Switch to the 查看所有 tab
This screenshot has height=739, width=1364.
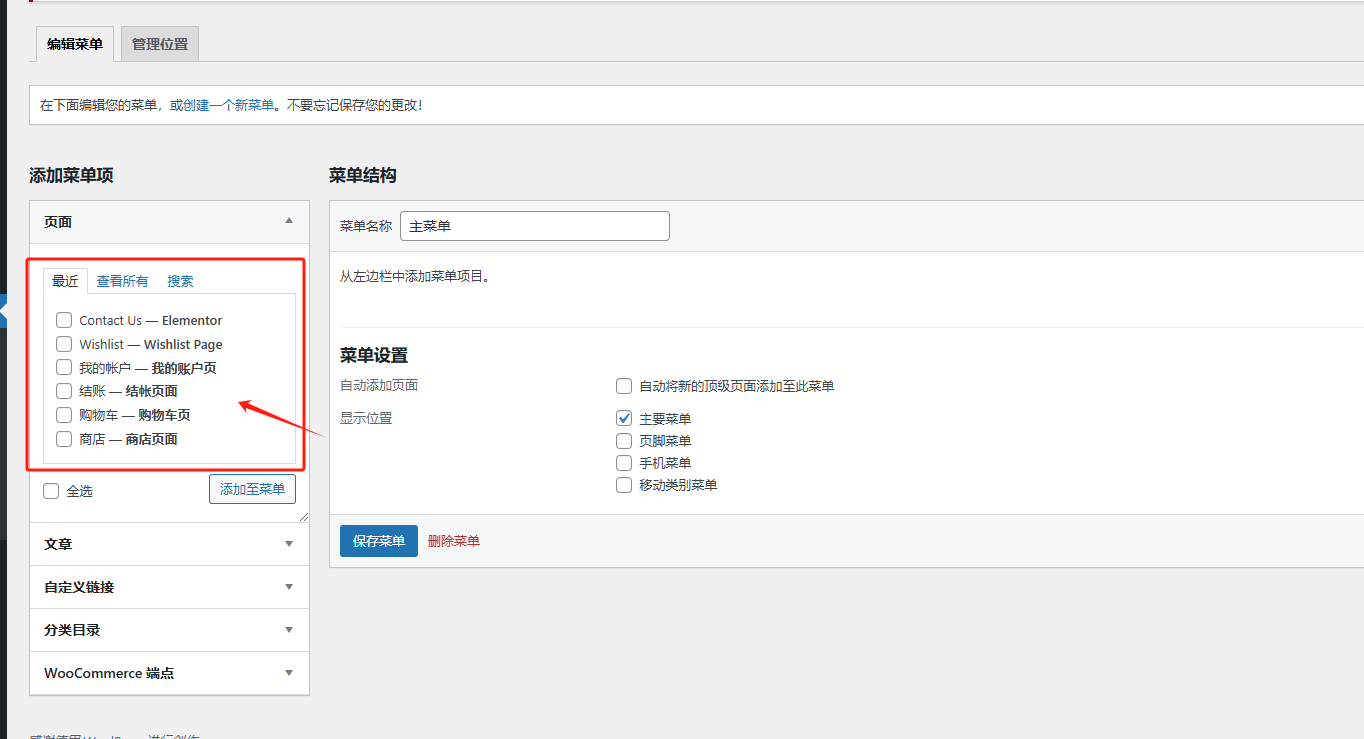click(x=122, y=281)
